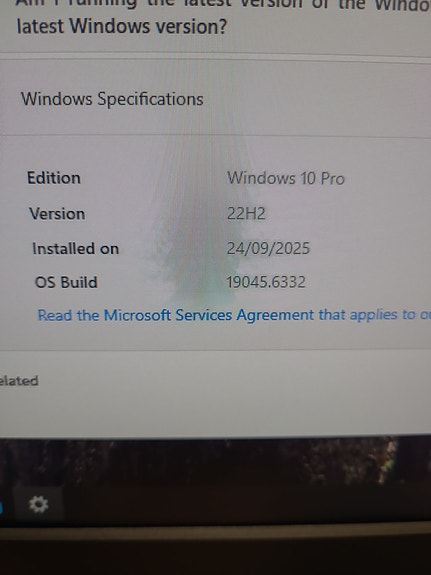Click the partially visible blue taskbar icon
This screenshot has height=575, width=431.
(x=1, y=508)
